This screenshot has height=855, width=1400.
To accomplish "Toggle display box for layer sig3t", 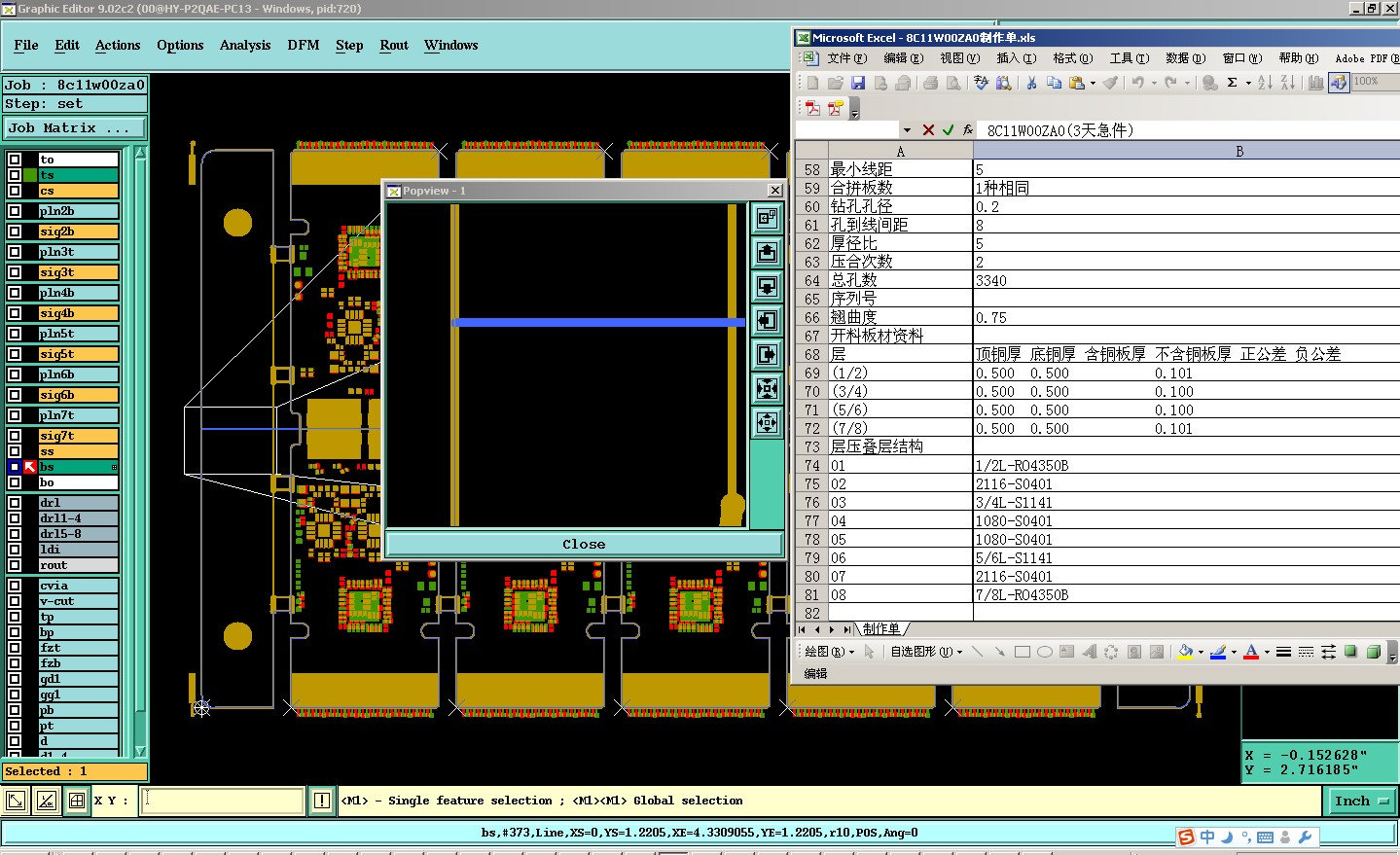I will point(15,272).
